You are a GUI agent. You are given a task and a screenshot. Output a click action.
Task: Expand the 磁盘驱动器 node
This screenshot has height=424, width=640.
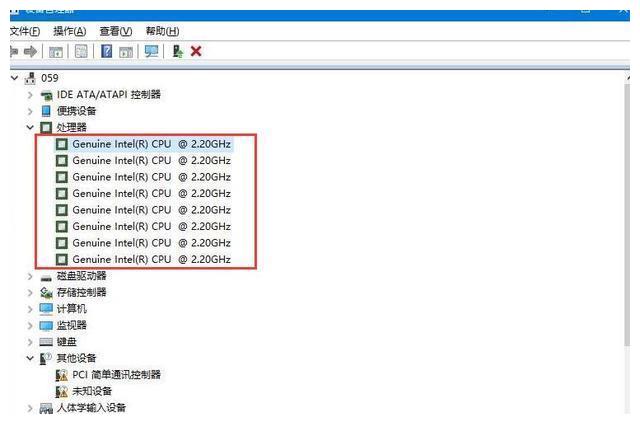[x=30, y=276]
